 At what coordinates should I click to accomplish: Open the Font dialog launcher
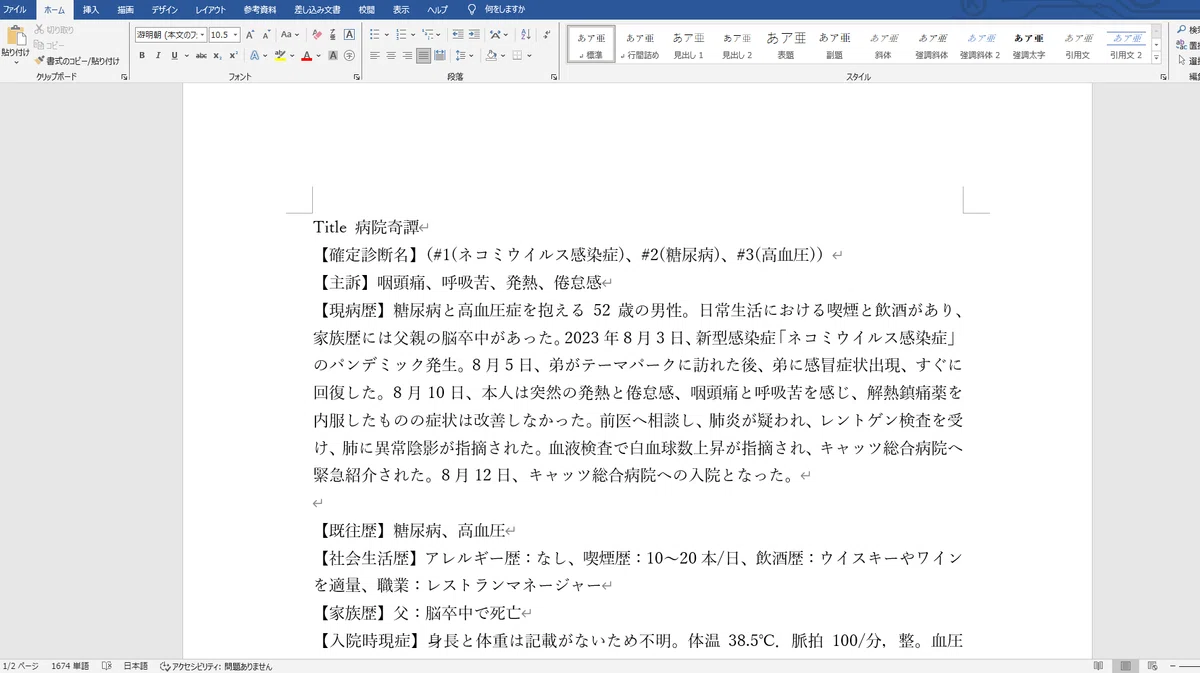pyautogui.click(x=356, y=77)
